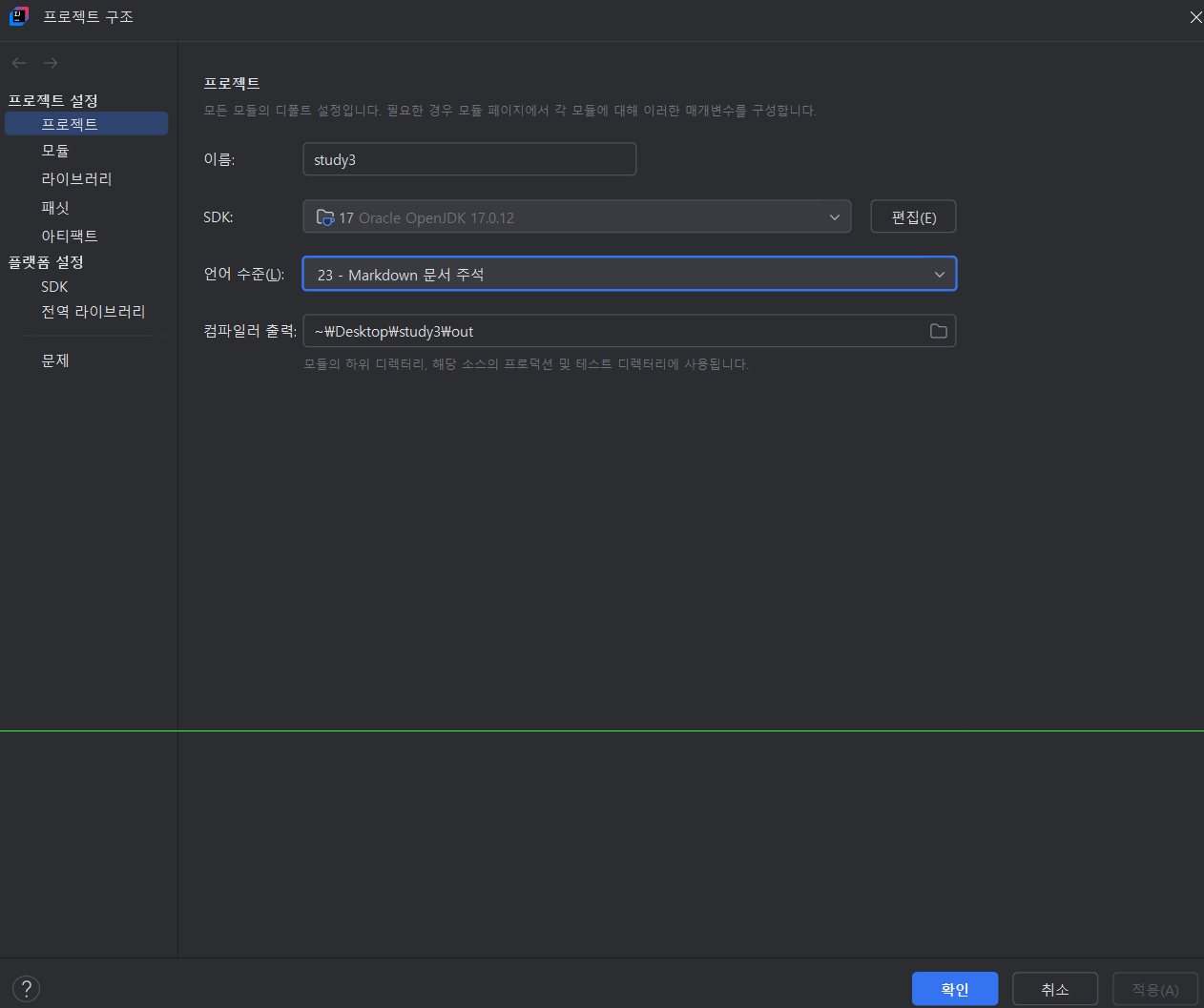Open 모듈 settings page
Viewport: 1204px width, 1008px height.
click(x=55, y=151)
